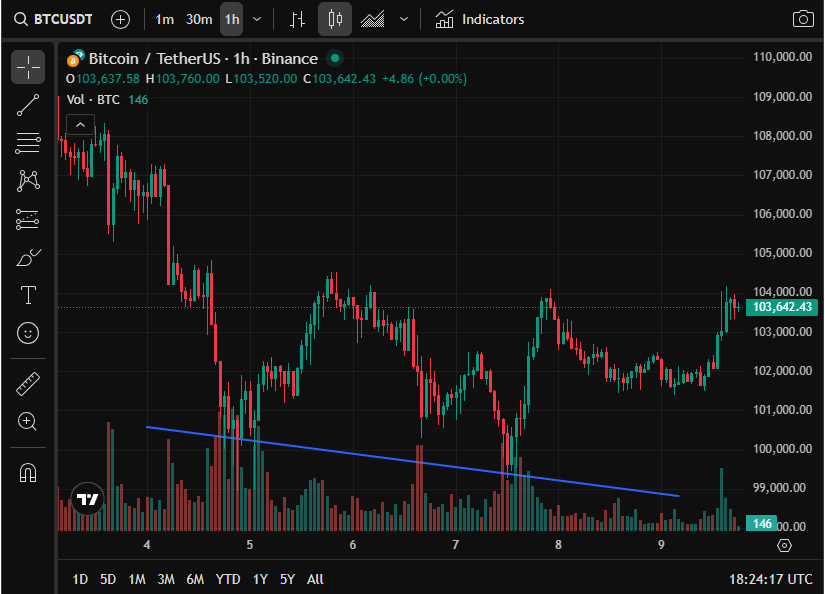Collapse the indicator legend with the chevron
The width and height of the screenshot is (825, 594).
[81, 125]
